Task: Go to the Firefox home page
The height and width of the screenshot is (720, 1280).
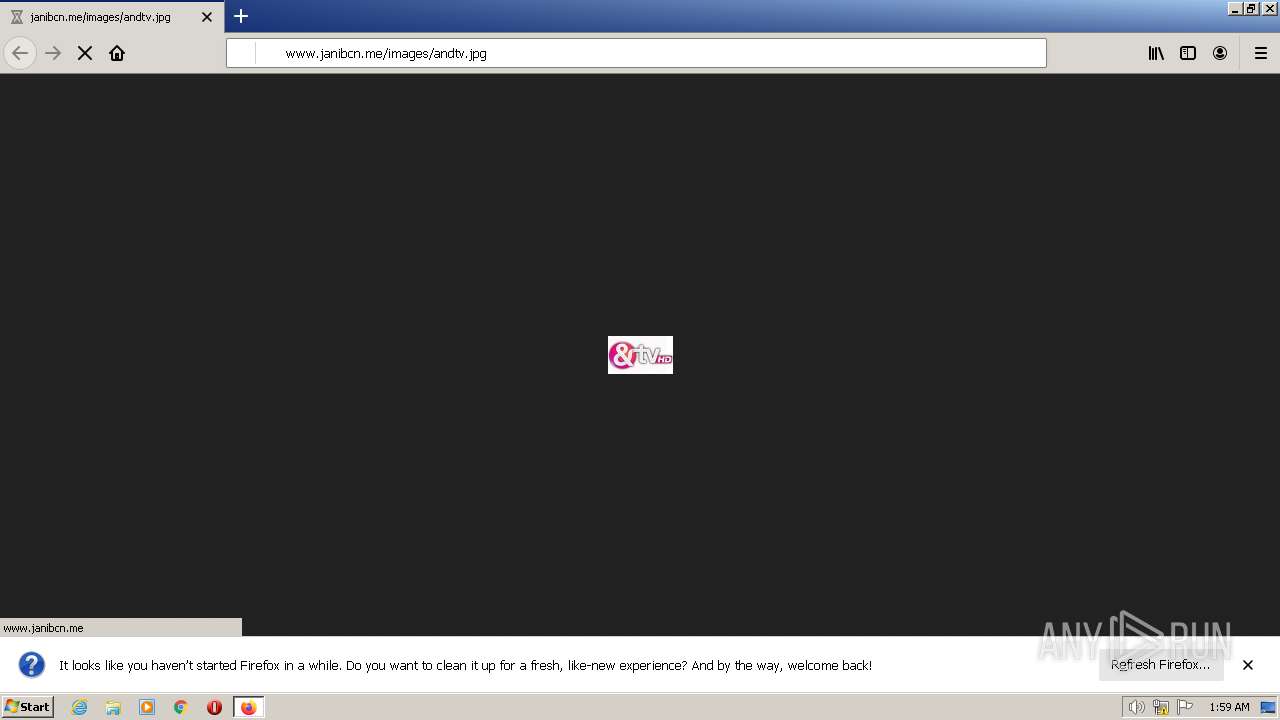Action: [117, 53]
